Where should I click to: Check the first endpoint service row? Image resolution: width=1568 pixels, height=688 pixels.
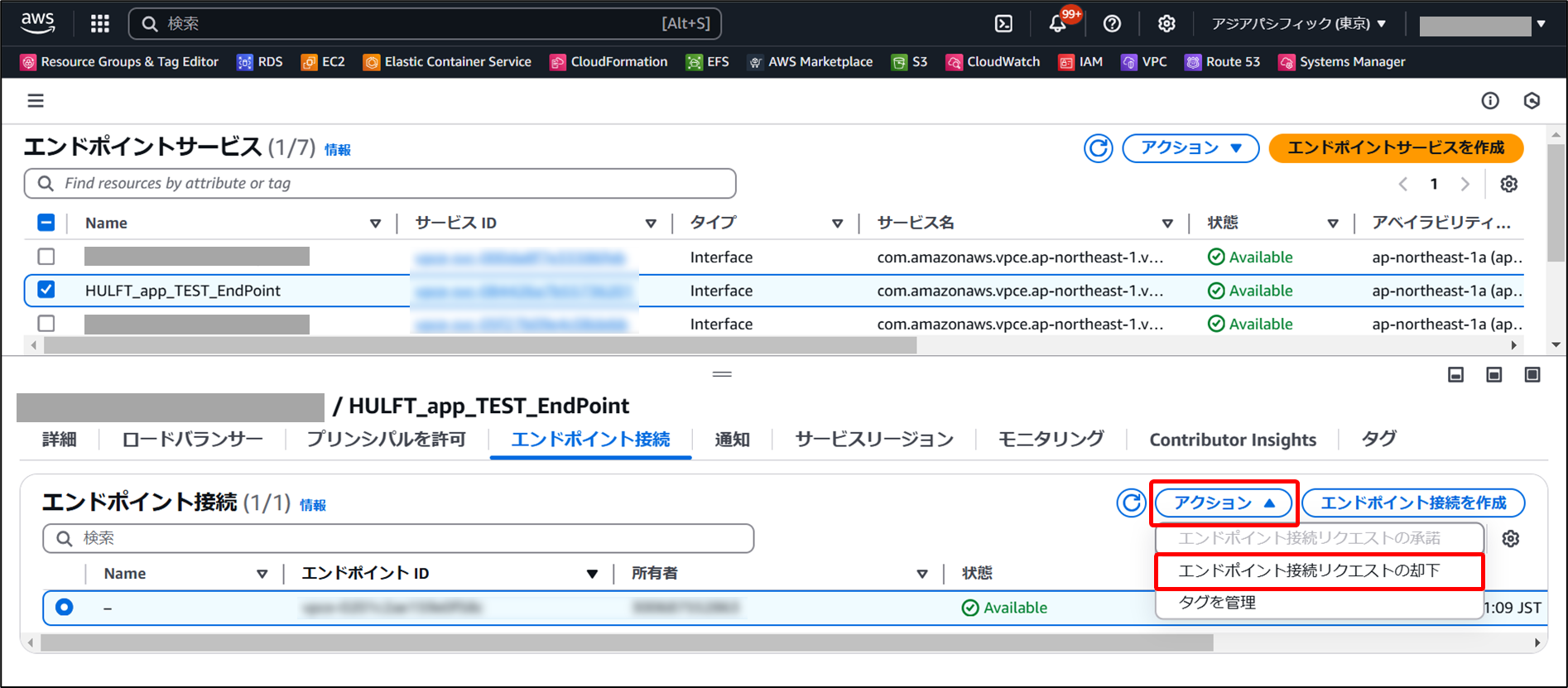pyautogui.click(x=46, y=257)
